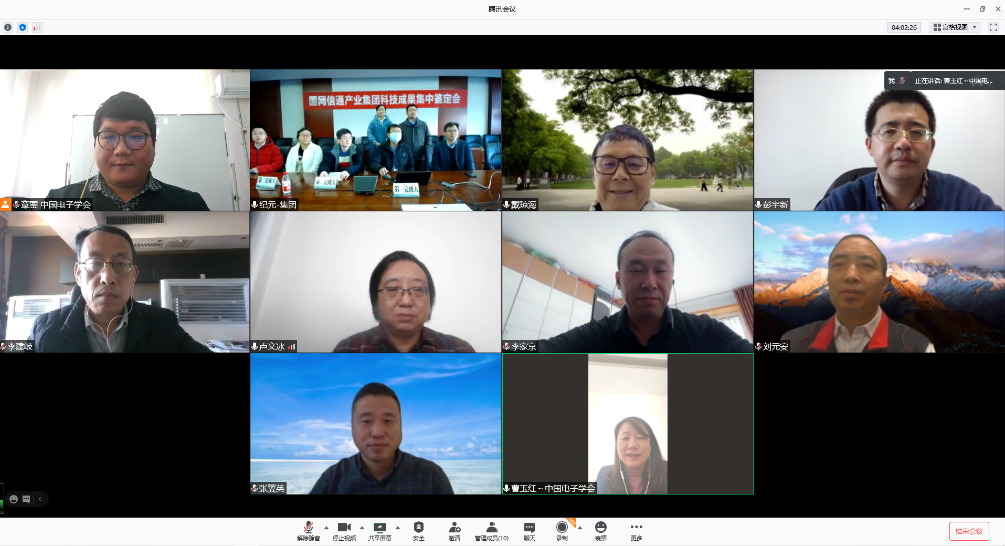Start recording with the Record button
This screenshot has width=1005, height=546.
(x=562, y=528)
